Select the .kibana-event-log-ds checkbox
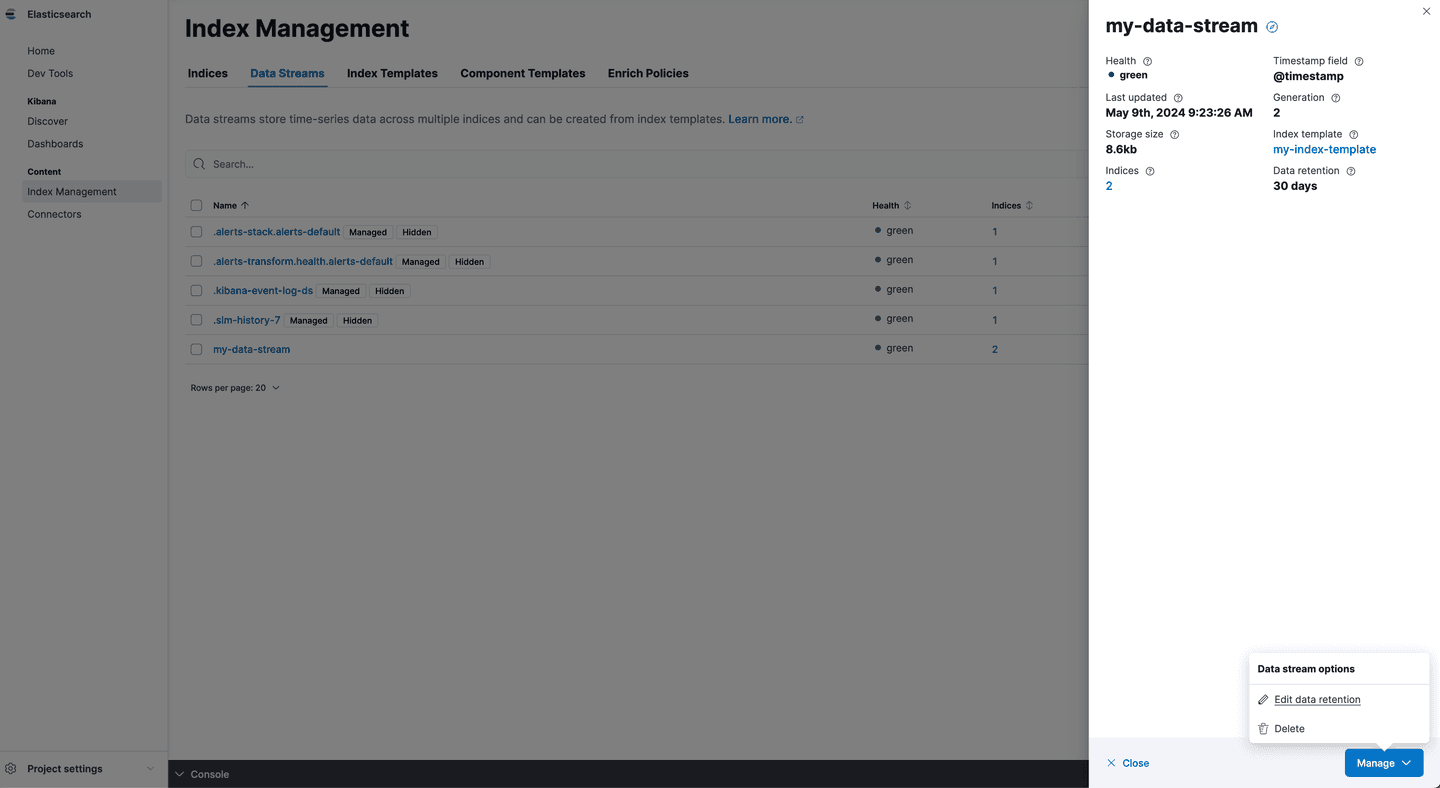Image resolution: width=1440 pixels, height=788 pixels. pos(196,291)
